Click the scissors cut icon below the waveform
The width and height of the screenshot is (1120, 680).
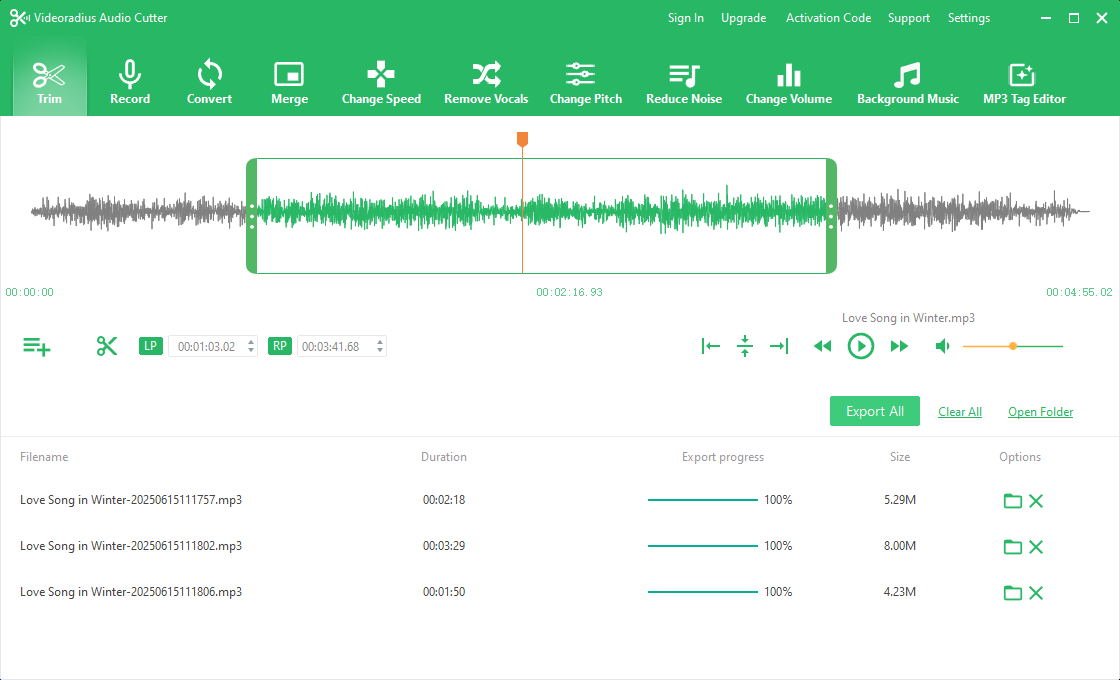click(107, 345)
